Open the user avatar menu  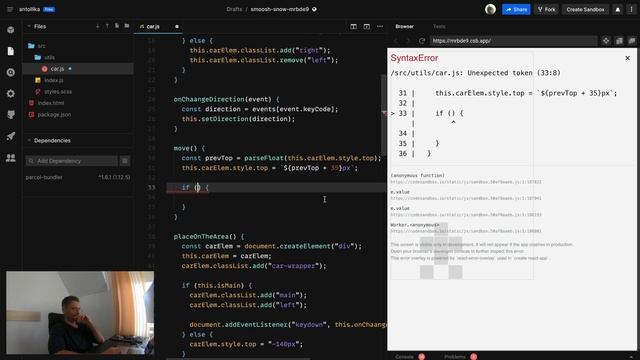490,9
